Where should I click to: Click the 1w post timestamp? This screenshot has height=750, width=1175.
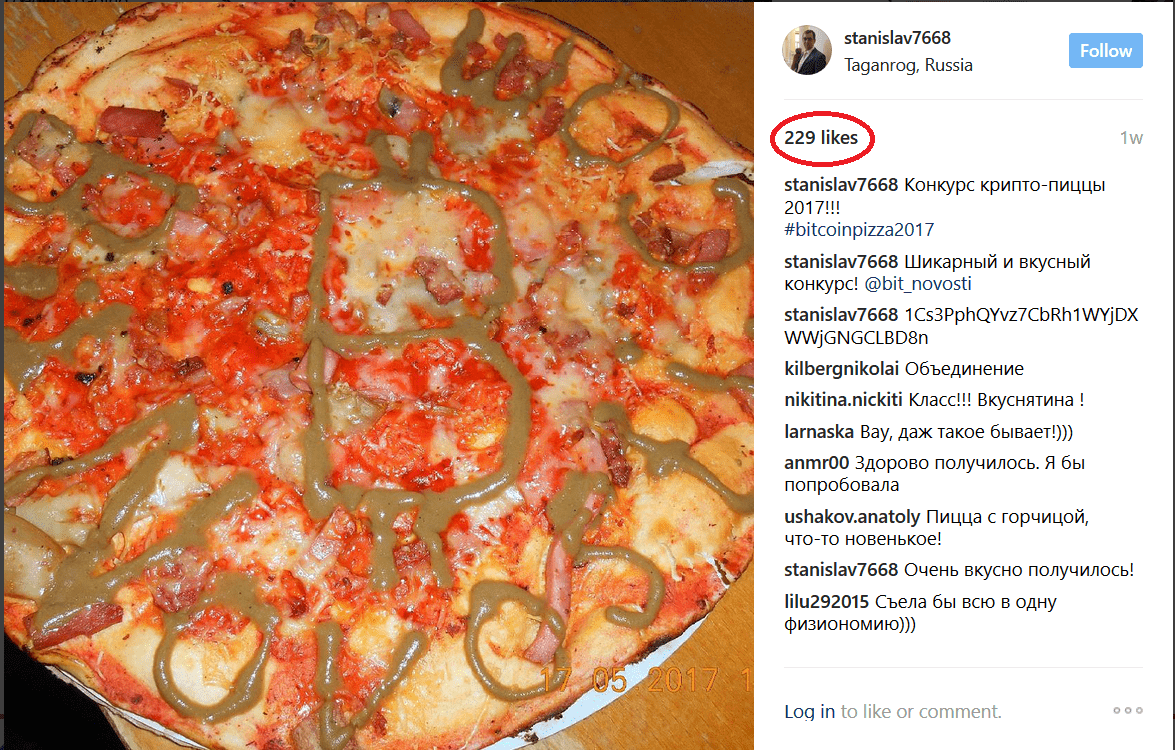tap(1131, 138)
